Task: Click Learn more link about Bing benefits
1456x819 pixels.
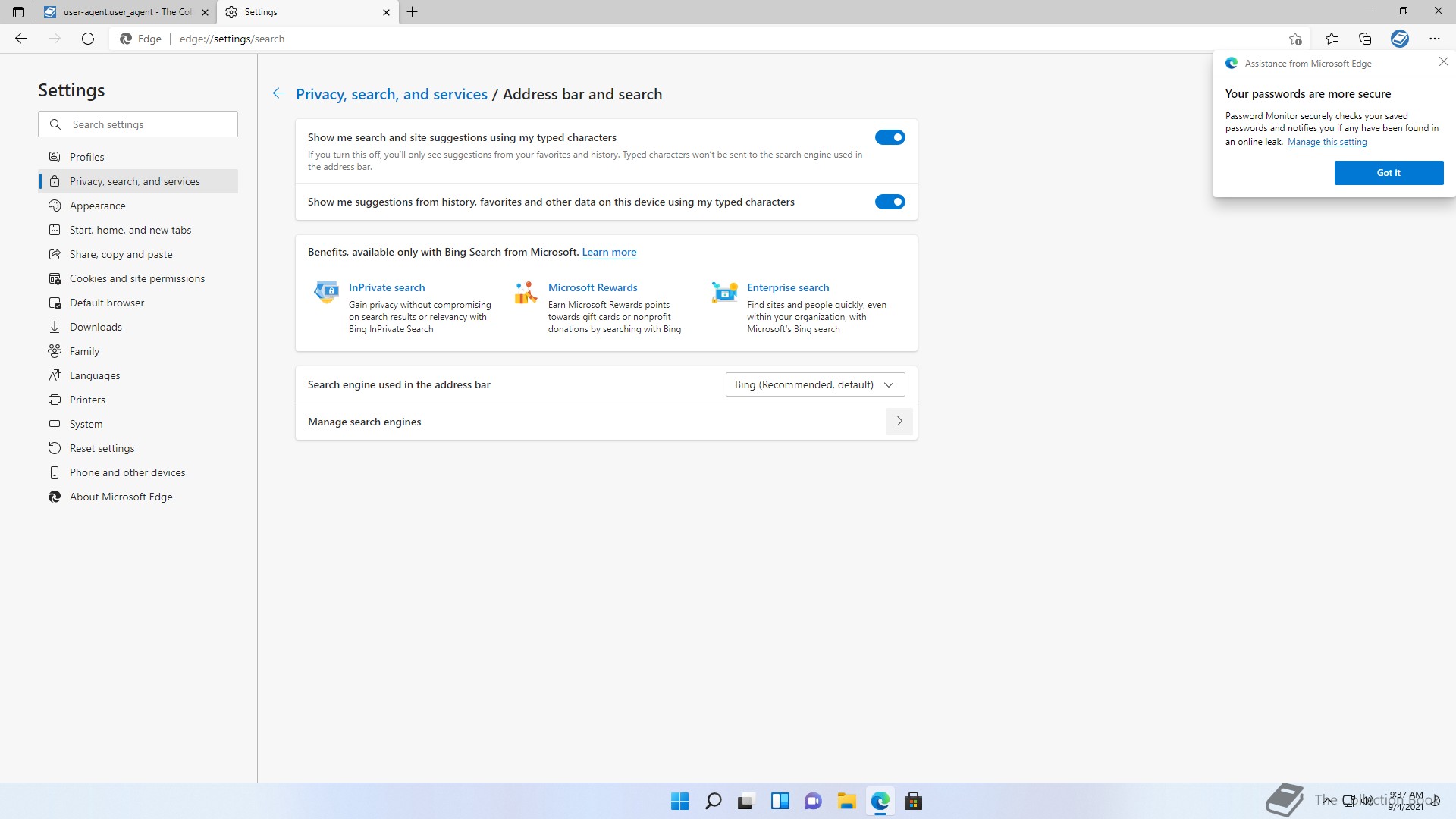Action: pos(609,252)
